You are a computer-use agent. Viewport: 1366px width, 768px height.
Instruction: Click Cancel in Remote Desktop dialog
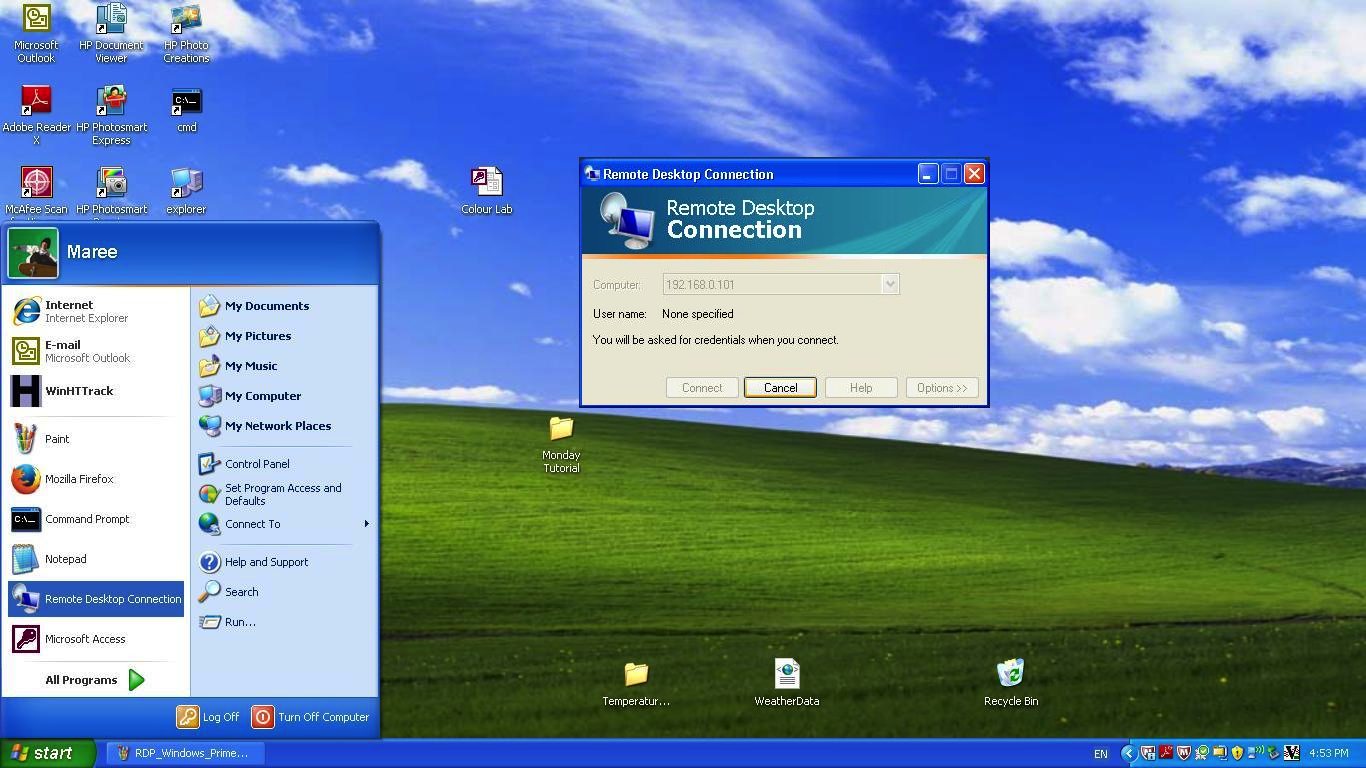coord(780,388)
